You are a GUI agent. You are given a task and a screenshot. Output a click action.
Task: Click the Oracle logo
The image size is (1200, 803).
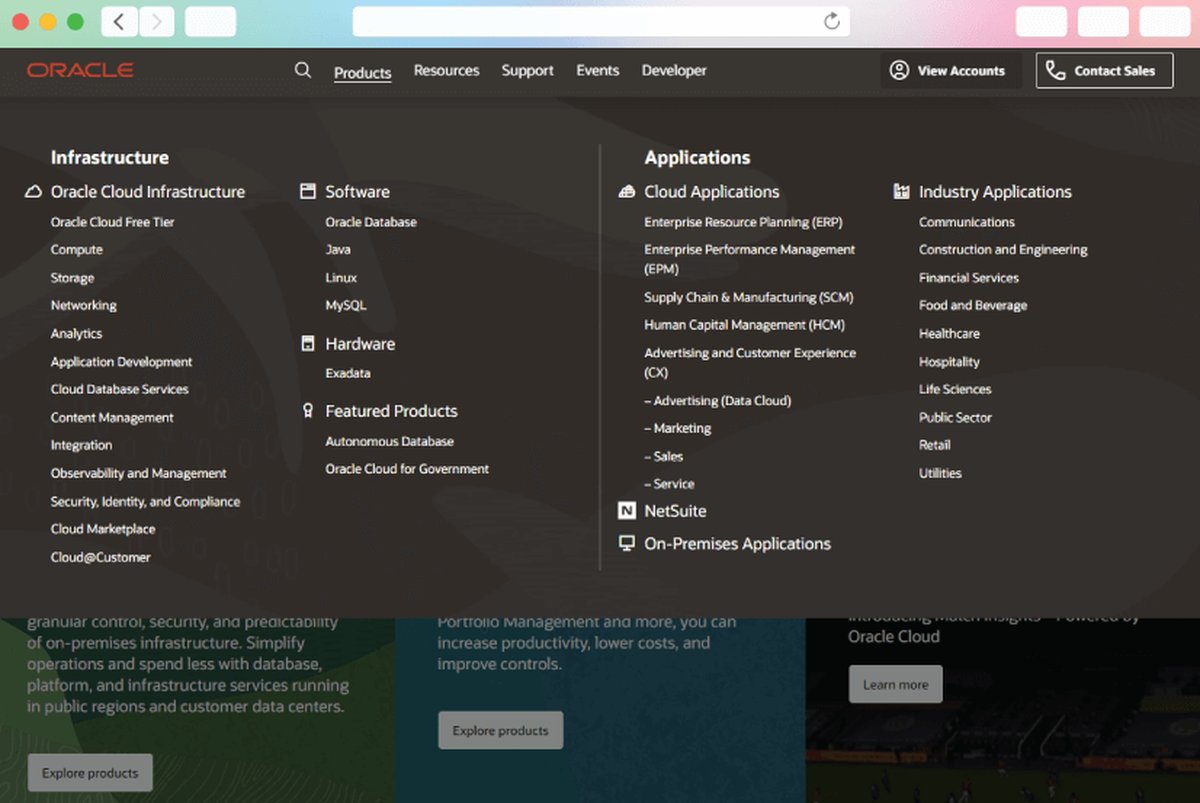click(x=80, y=70)
